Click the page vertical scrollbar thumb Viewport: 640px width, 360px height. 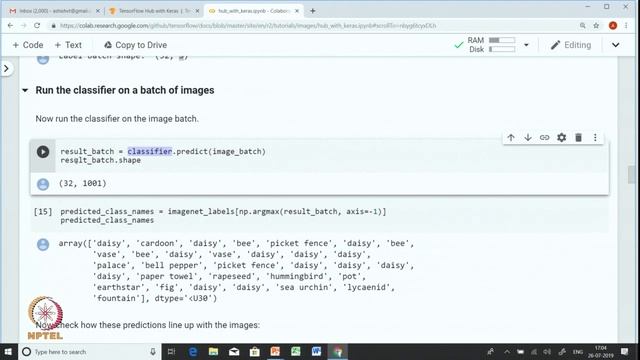pos(631,175)
